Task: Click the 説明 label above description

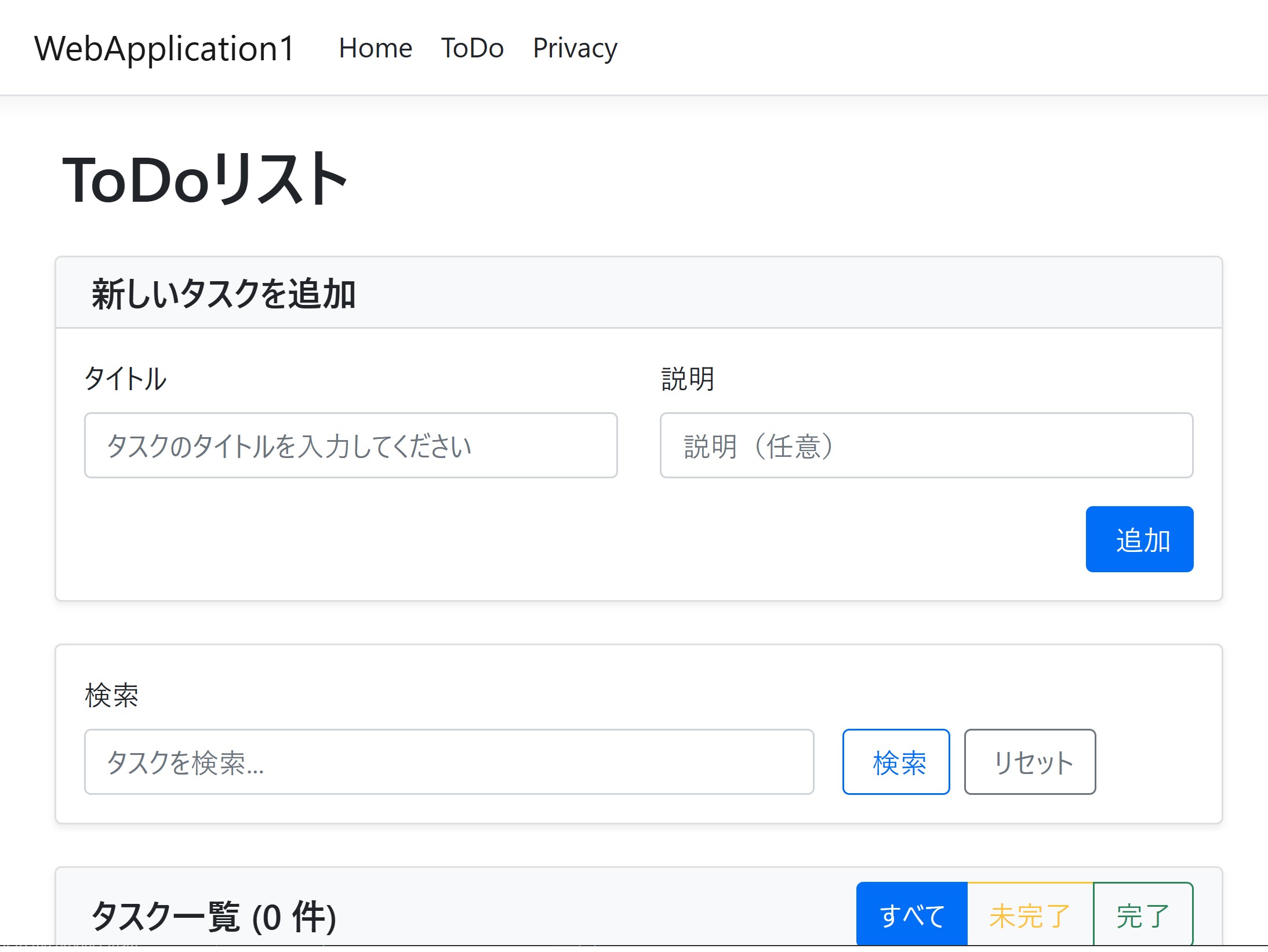Action: click(688, 379)
